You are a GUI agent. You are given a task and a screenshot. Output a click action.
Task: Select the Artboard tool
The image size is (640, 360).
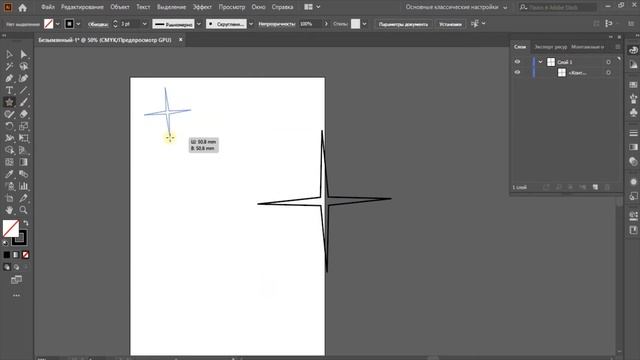(9, 198)
